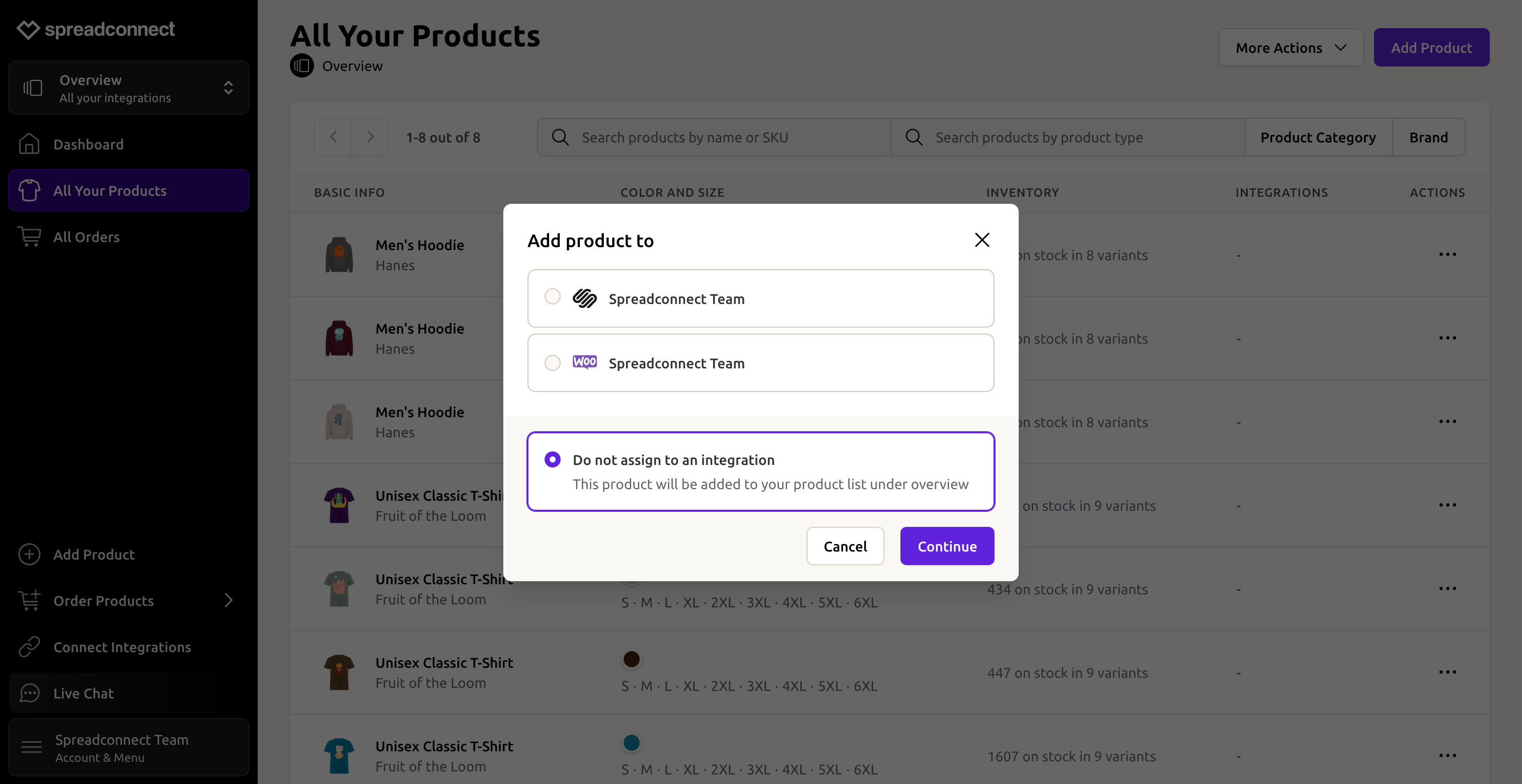Open Live Chat via the speech bubble icon

[x=29, y=693]
